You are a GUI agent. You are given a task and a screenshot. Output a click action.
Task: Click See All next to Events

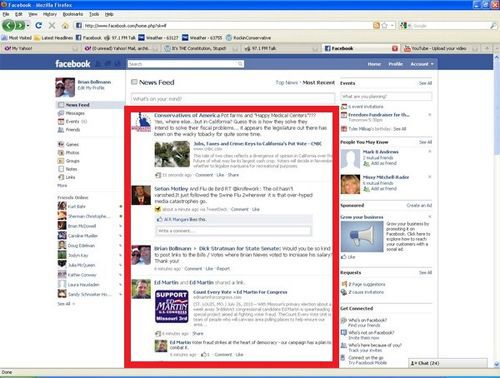coord(425,83)
